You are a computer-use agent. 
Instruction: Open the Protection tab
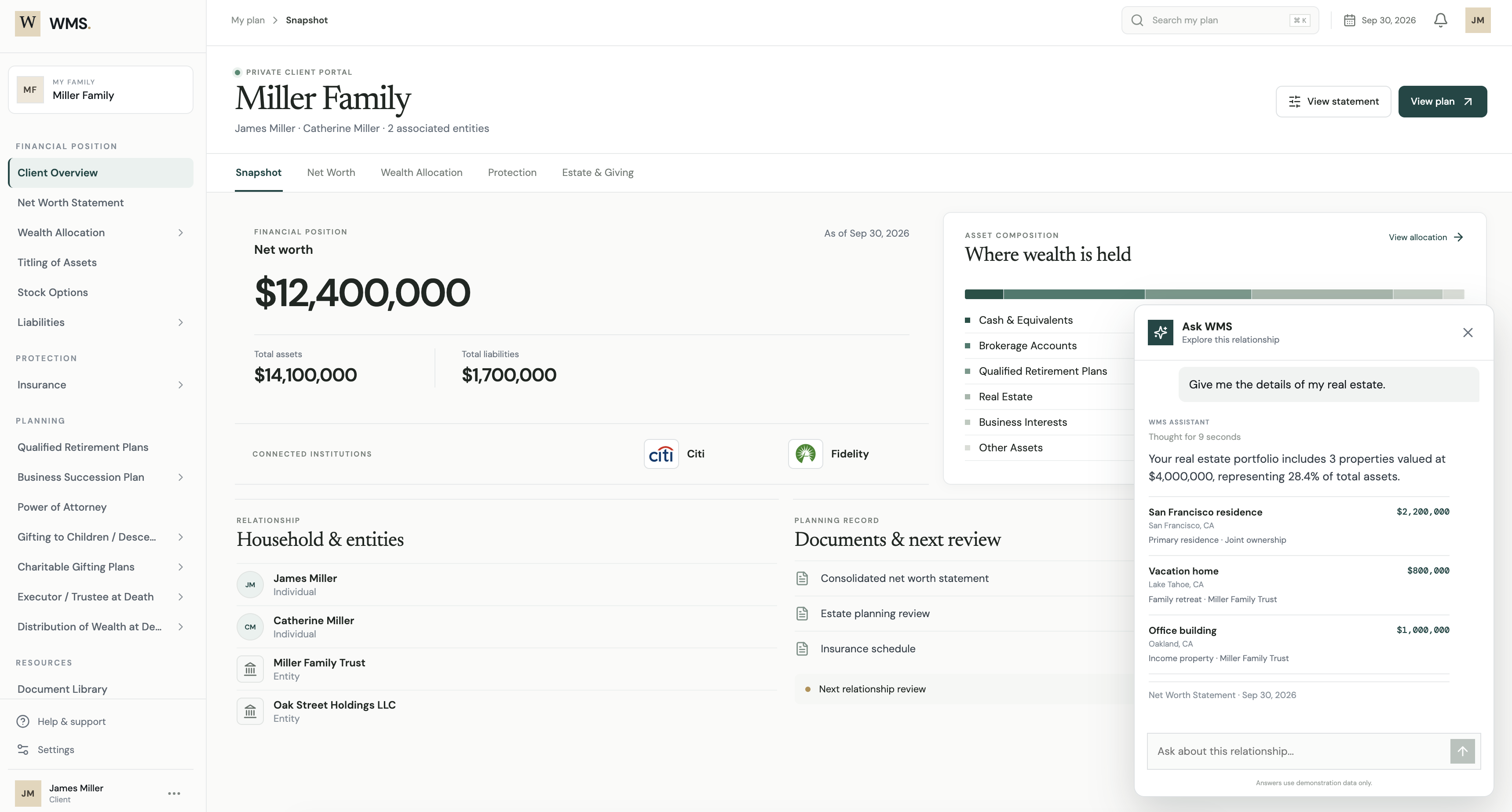[512, 172]
